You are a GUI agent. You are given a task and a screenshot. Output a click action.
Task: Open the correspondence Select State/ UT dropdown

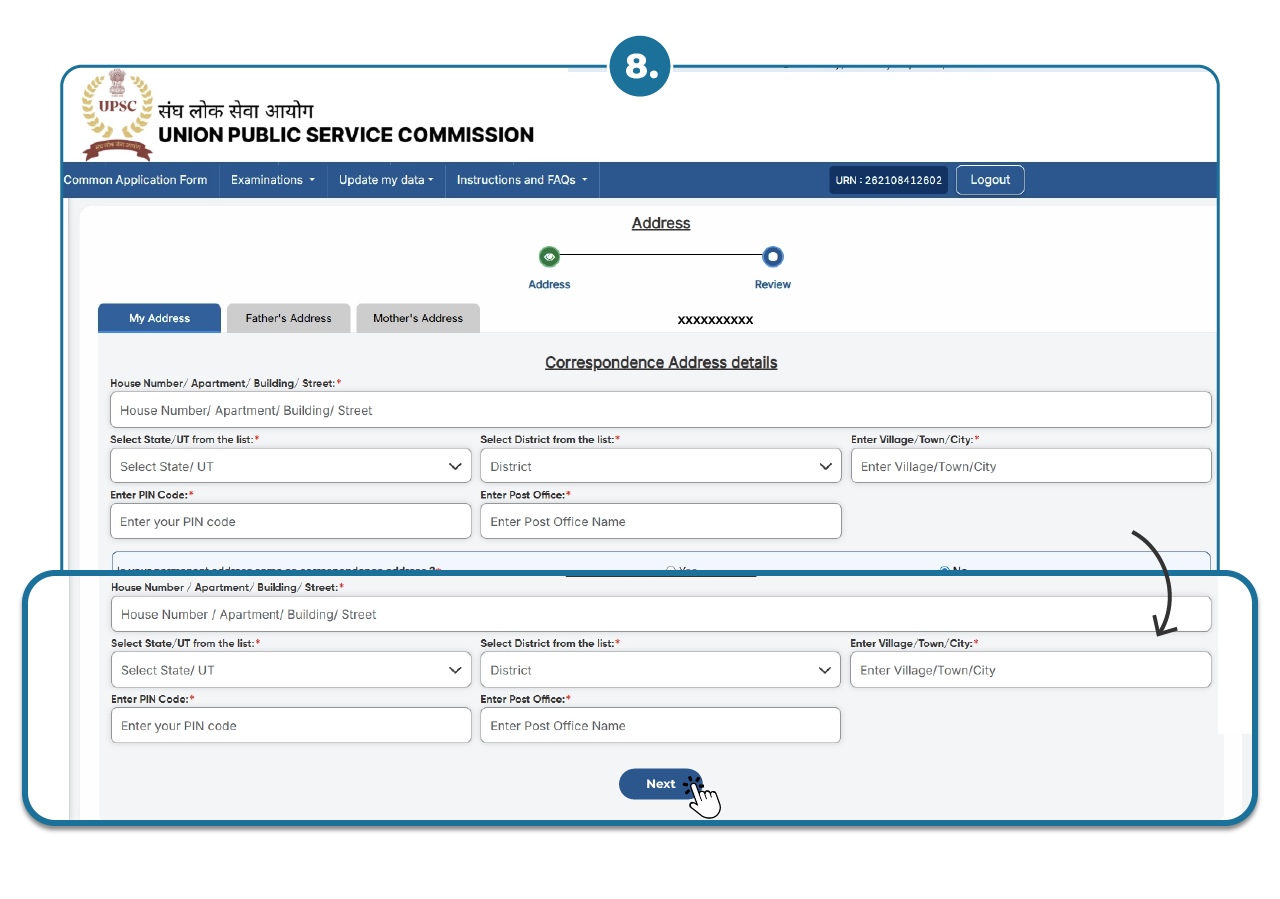290,466
